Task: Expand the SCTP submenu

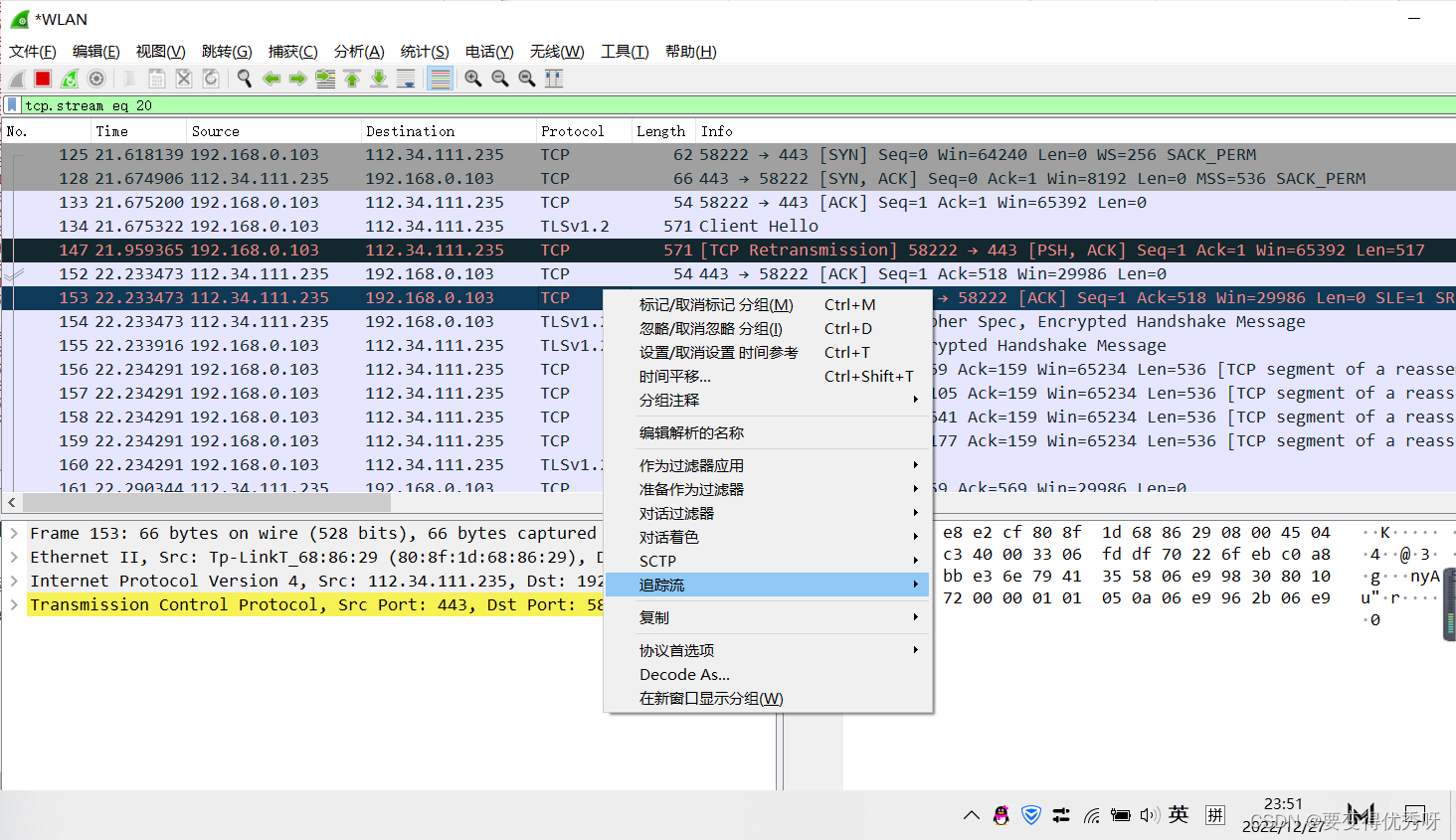Action: click(x=768, y=562)
